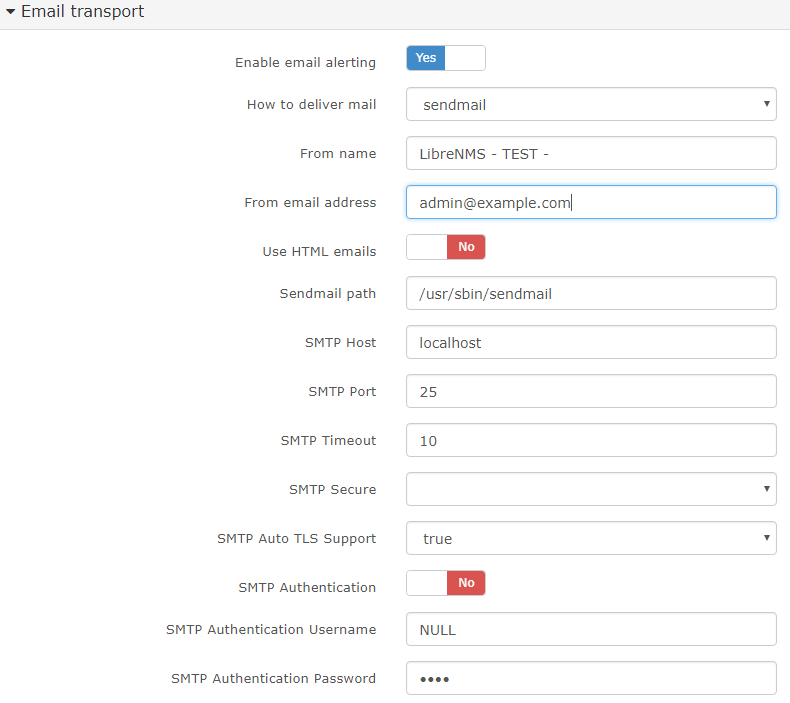This screenshot has height=703, width=790.
Task: Click into the Sendmail path field
Action: 591,293
